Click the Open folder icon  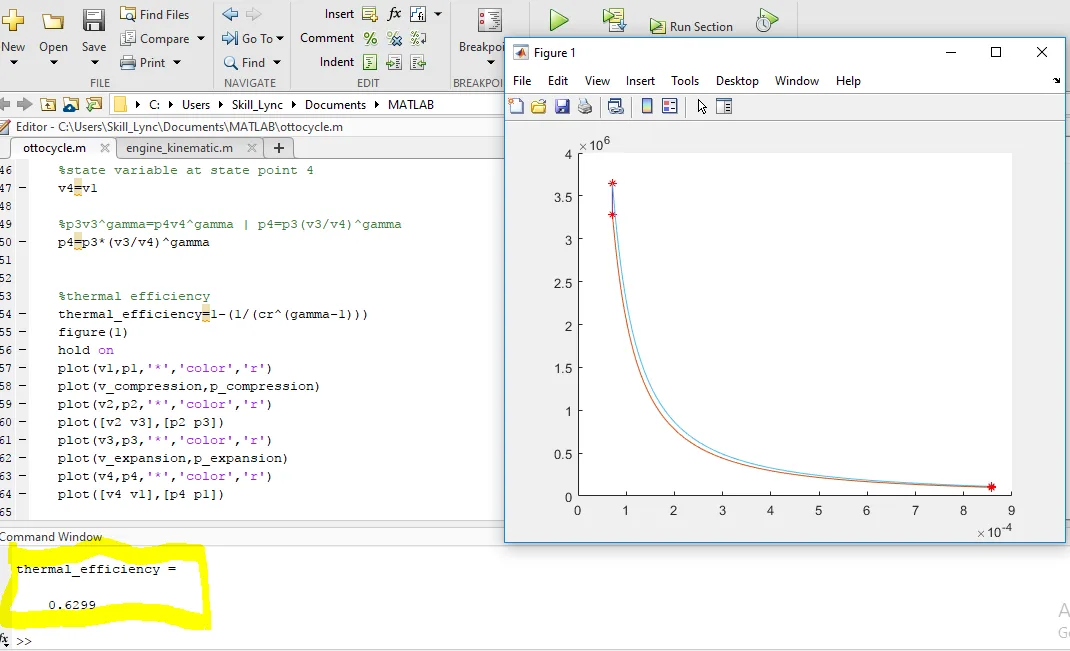point(53,21)
